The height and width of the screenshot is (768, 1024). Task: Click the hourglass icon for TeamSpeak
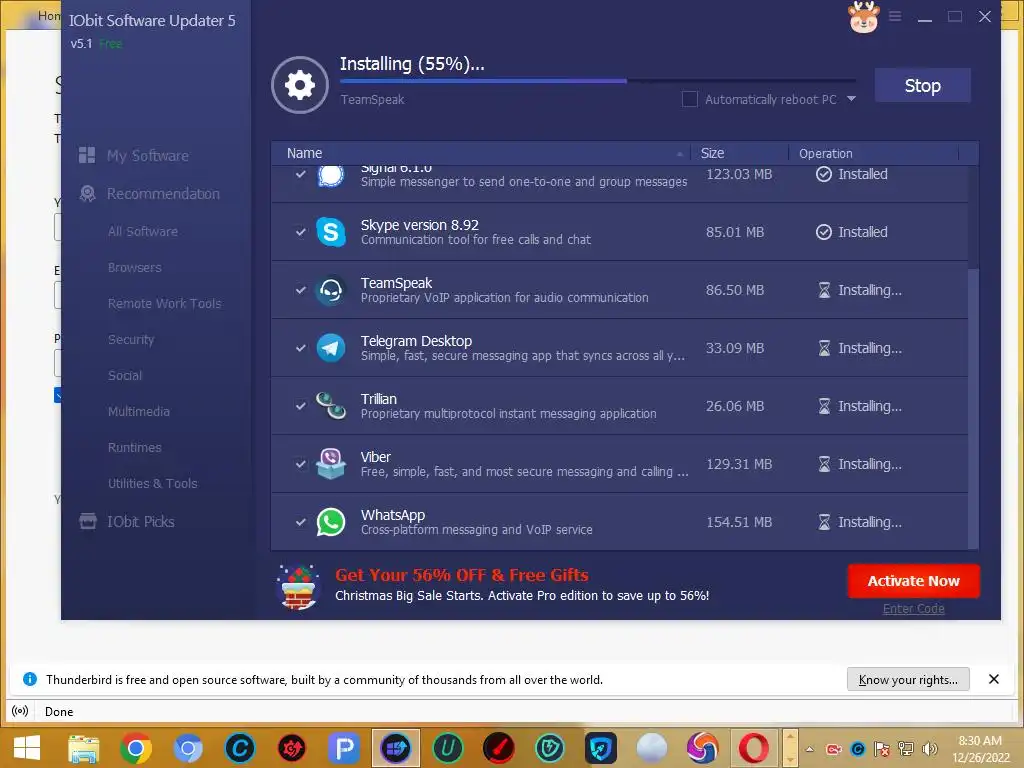pyautogui.click(x=824, y=290)
